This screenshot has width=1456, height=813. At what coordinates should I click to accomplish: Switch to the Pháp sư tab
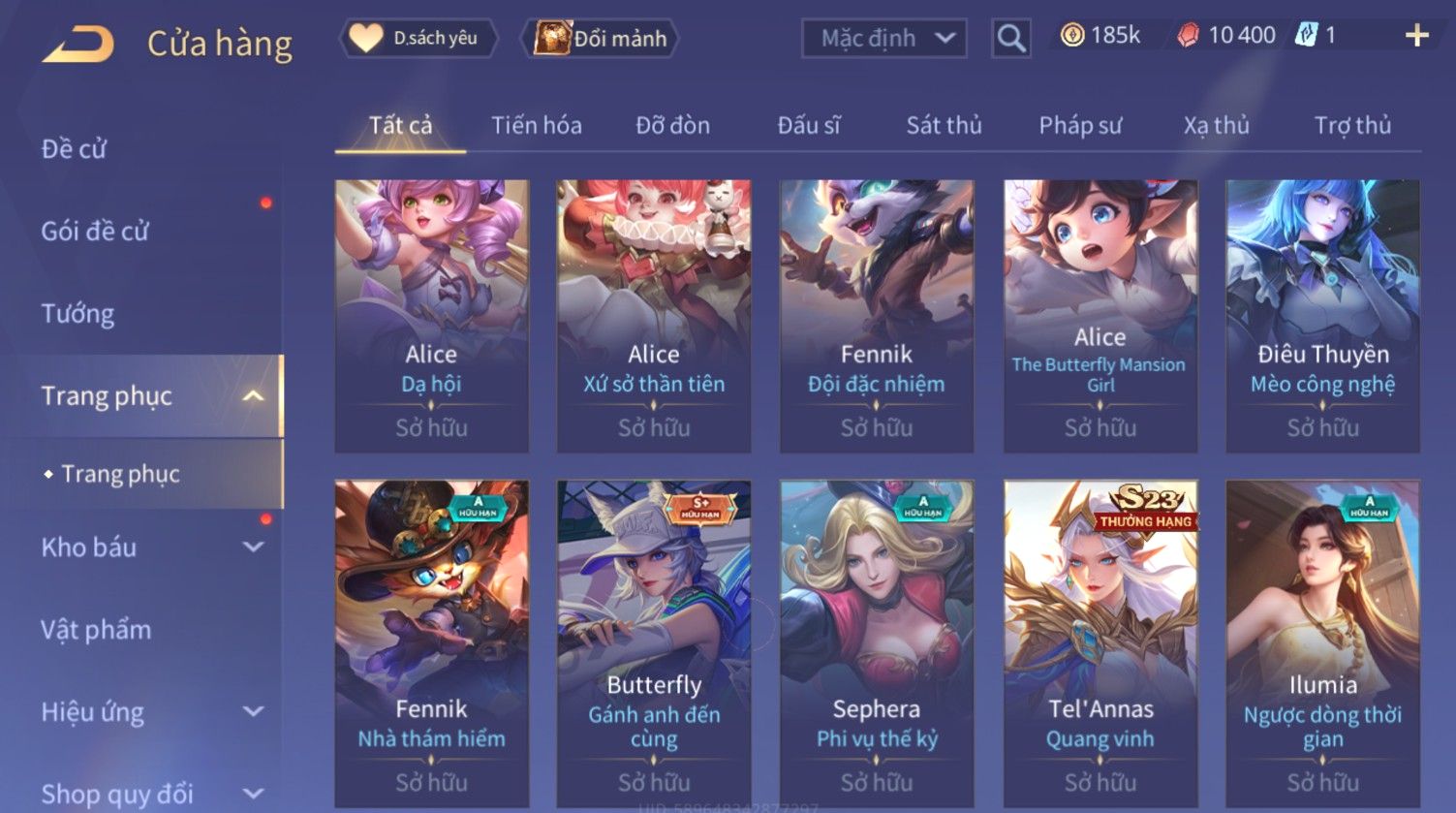(1080, 125)
